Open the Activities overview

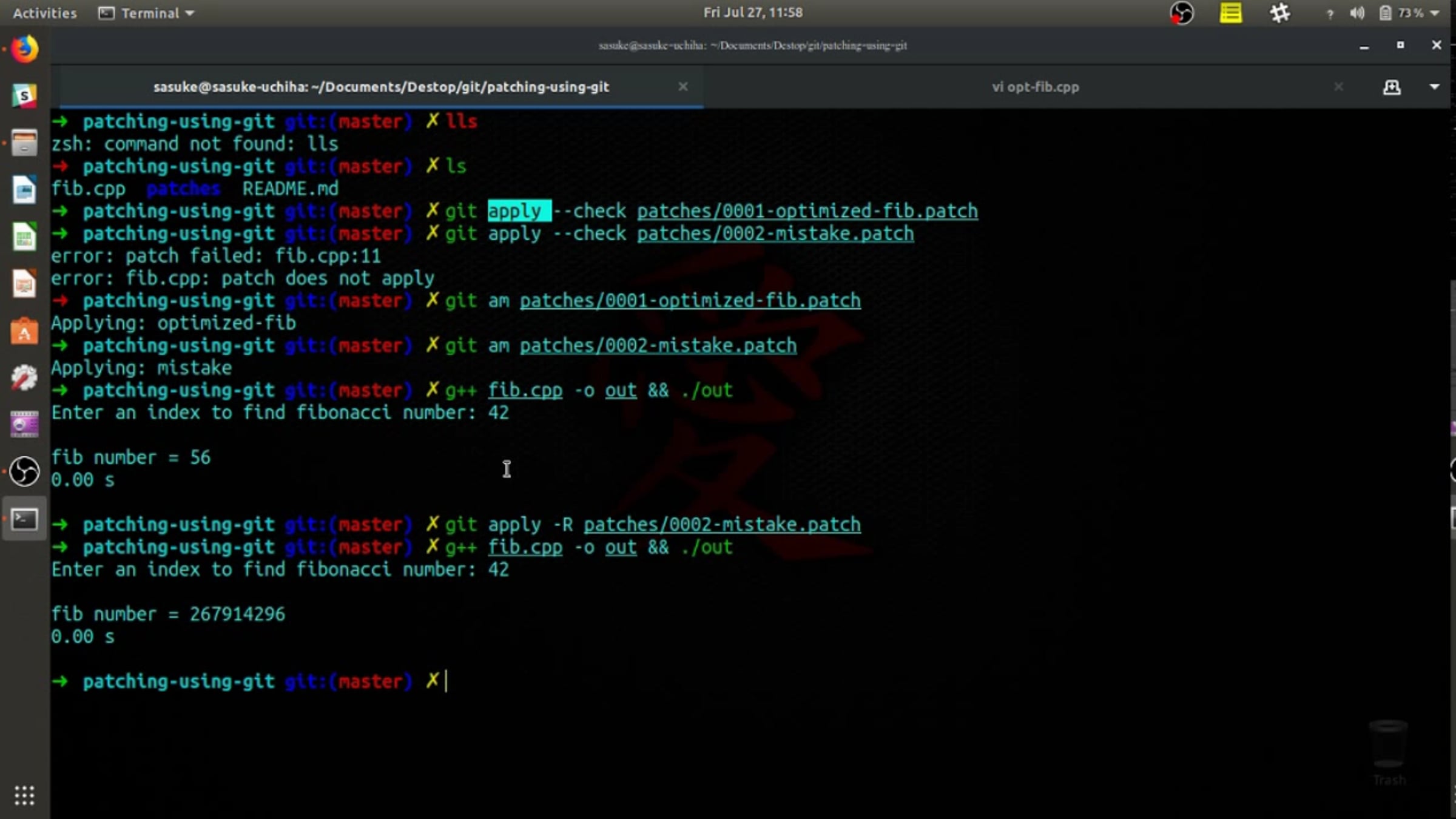tap(45, 13)
